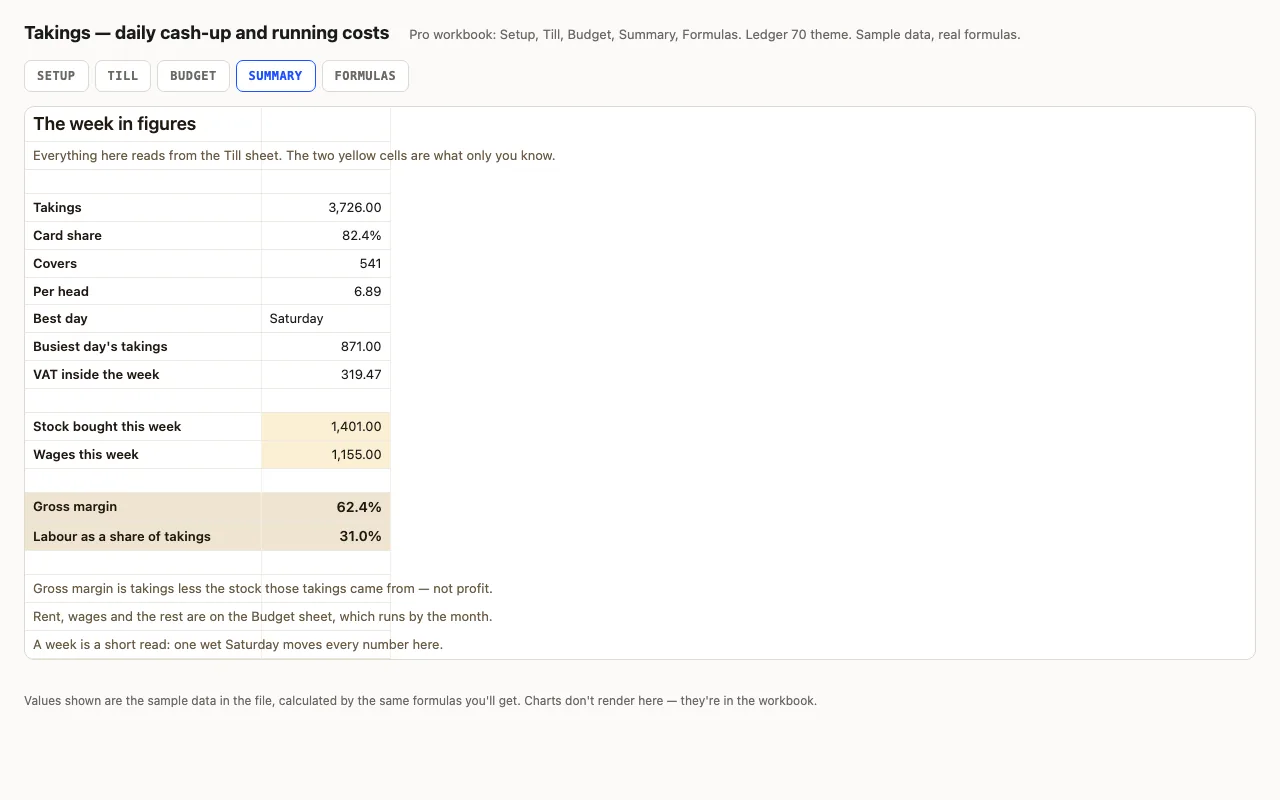1280x800 pixels.
Task: Show the Formulas tab
Action: click(x=365, y=76)
